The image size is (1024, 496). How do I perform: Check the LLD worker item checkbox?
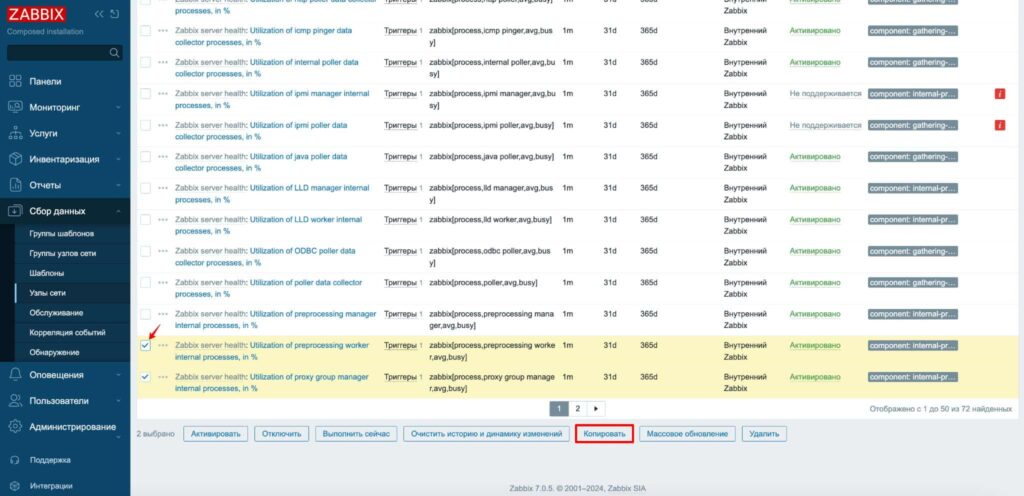(145, 219)
